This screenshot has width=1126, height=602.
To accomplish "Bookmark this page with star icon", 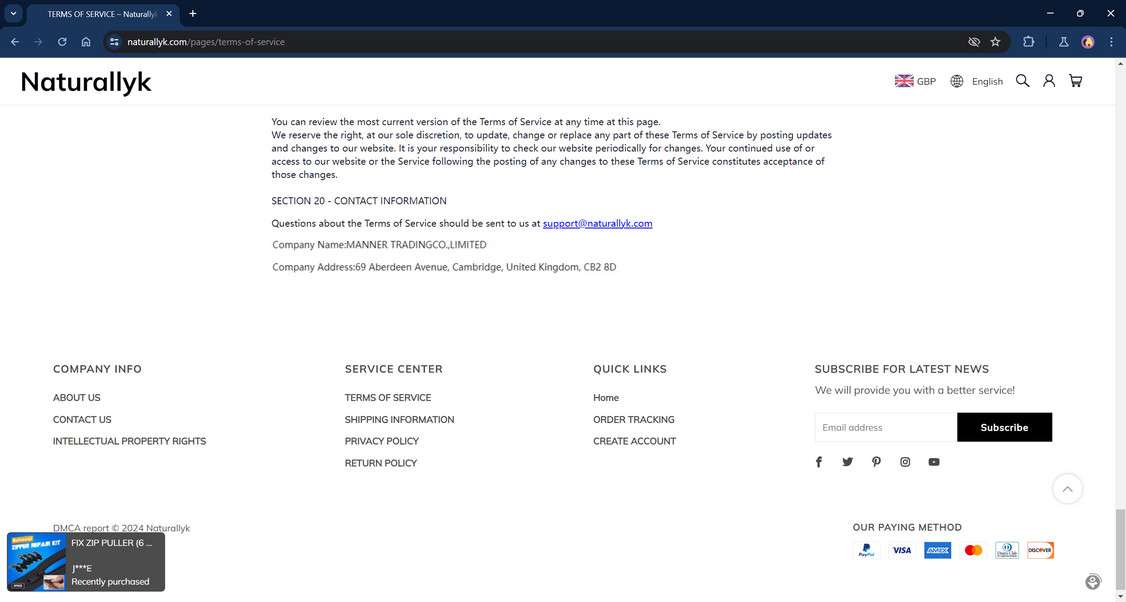I will coord(995,42).
